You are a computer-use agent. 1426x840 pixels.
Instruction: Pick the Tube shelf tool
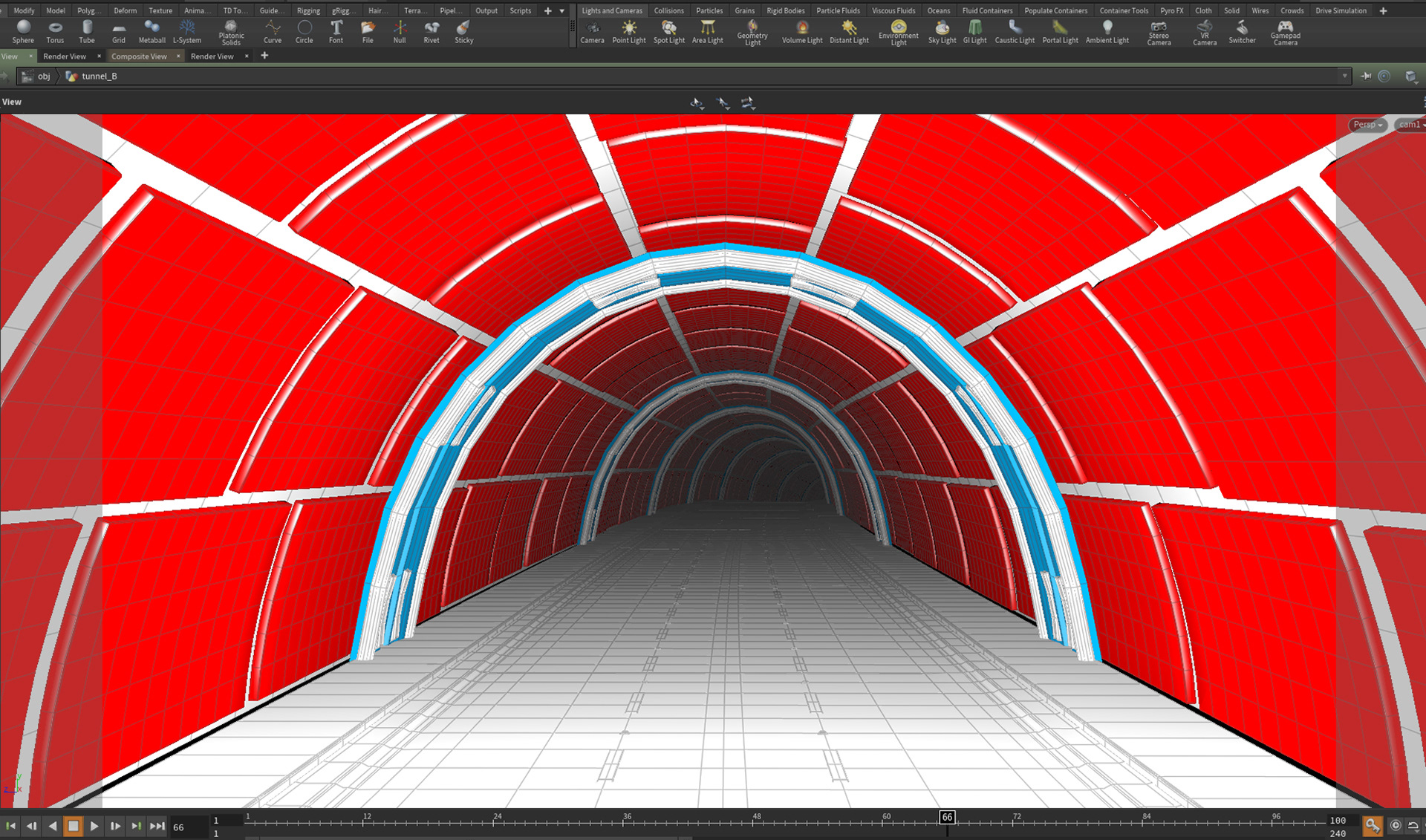point(87,32)
